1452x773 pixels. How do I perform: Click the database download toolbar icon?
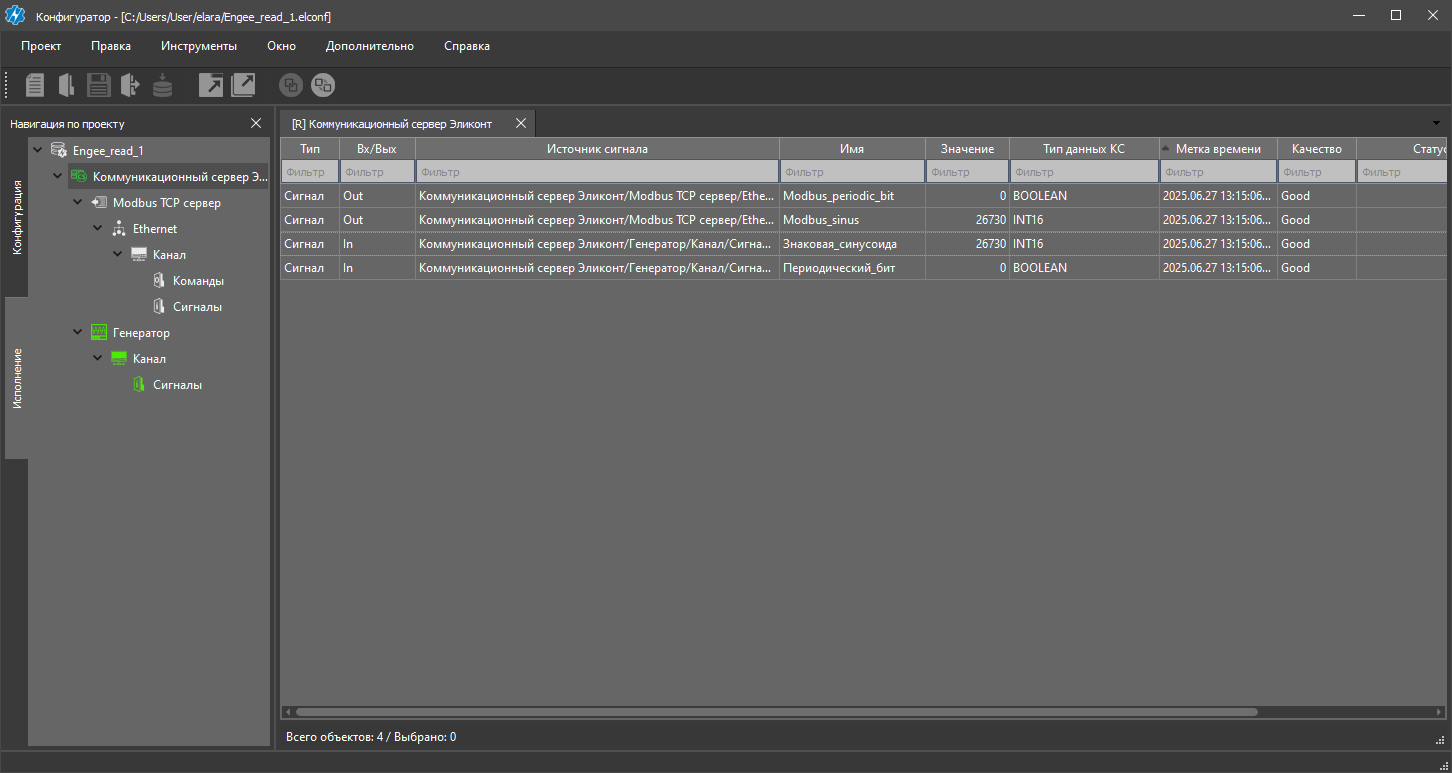tap(162, 86)
